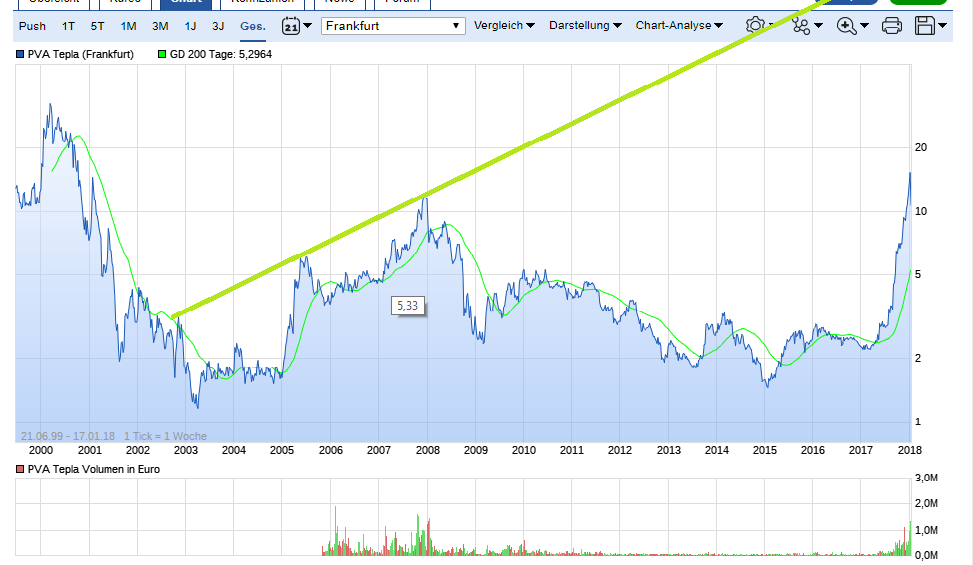Click the 2003 year label
Image resolution: width=973 pixels, height=565 pixels.
click(x=186, y=450)
